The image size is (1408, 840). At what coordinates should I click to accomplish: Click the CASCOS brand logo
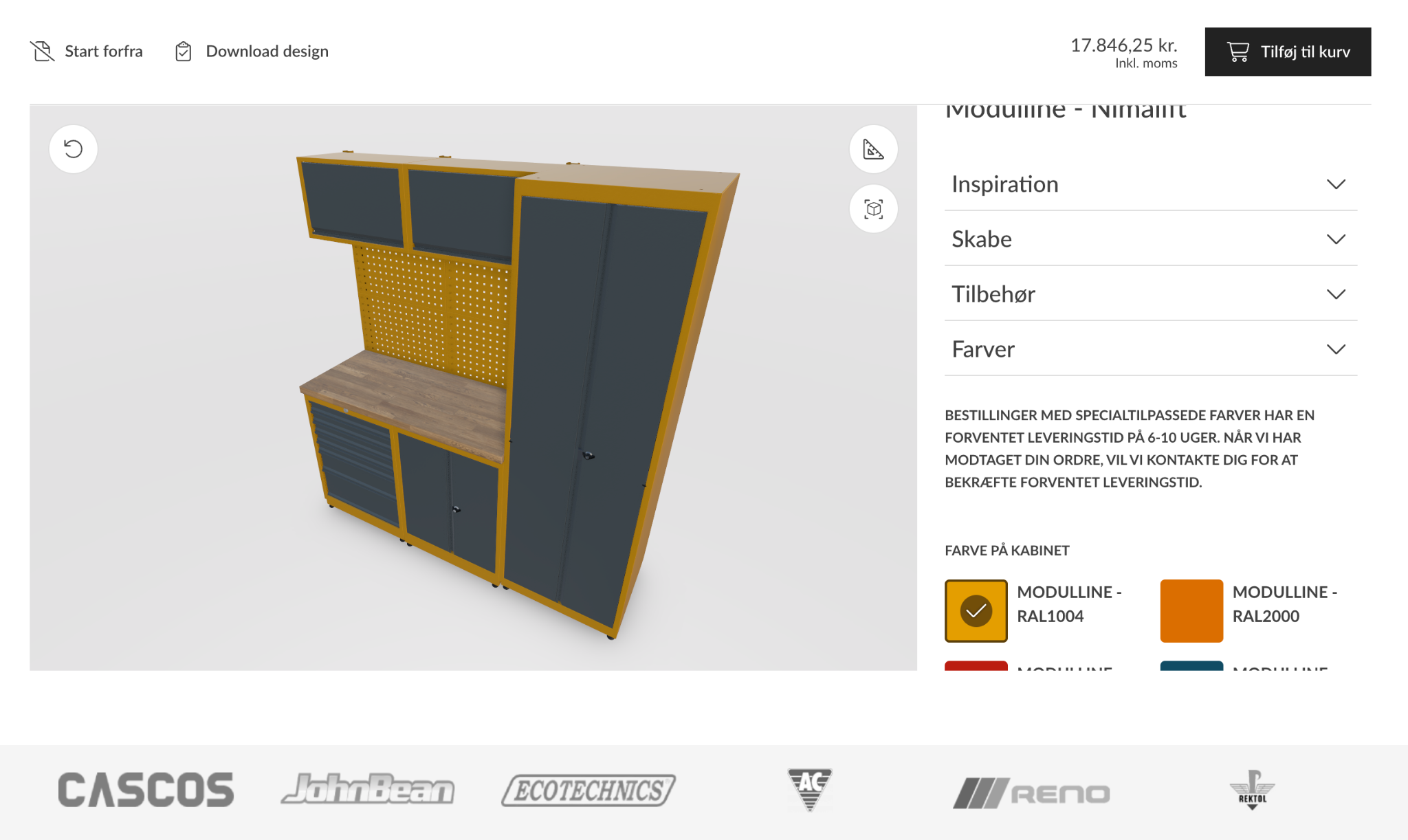pyautogui.click(x=146, y=790)
